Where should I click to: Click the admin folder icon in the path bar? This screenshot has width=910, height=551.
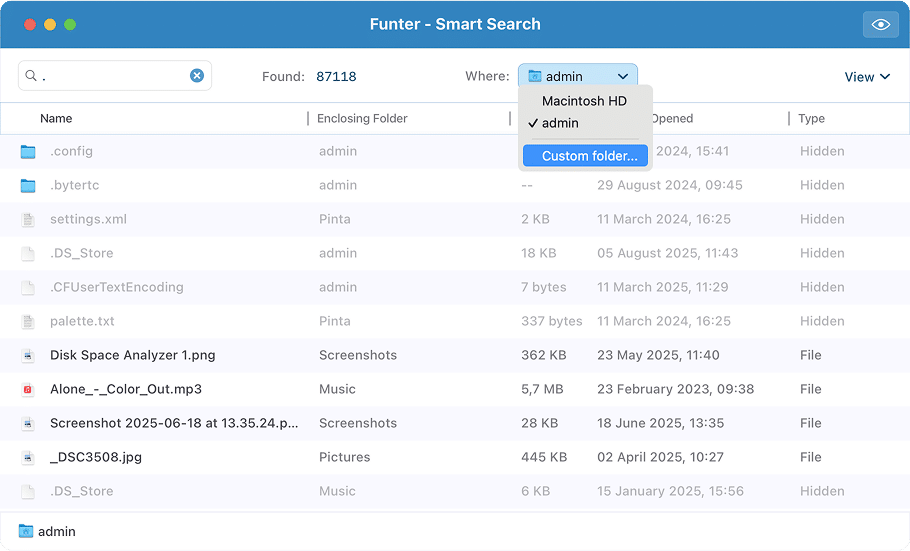click(x=26, y=531)
